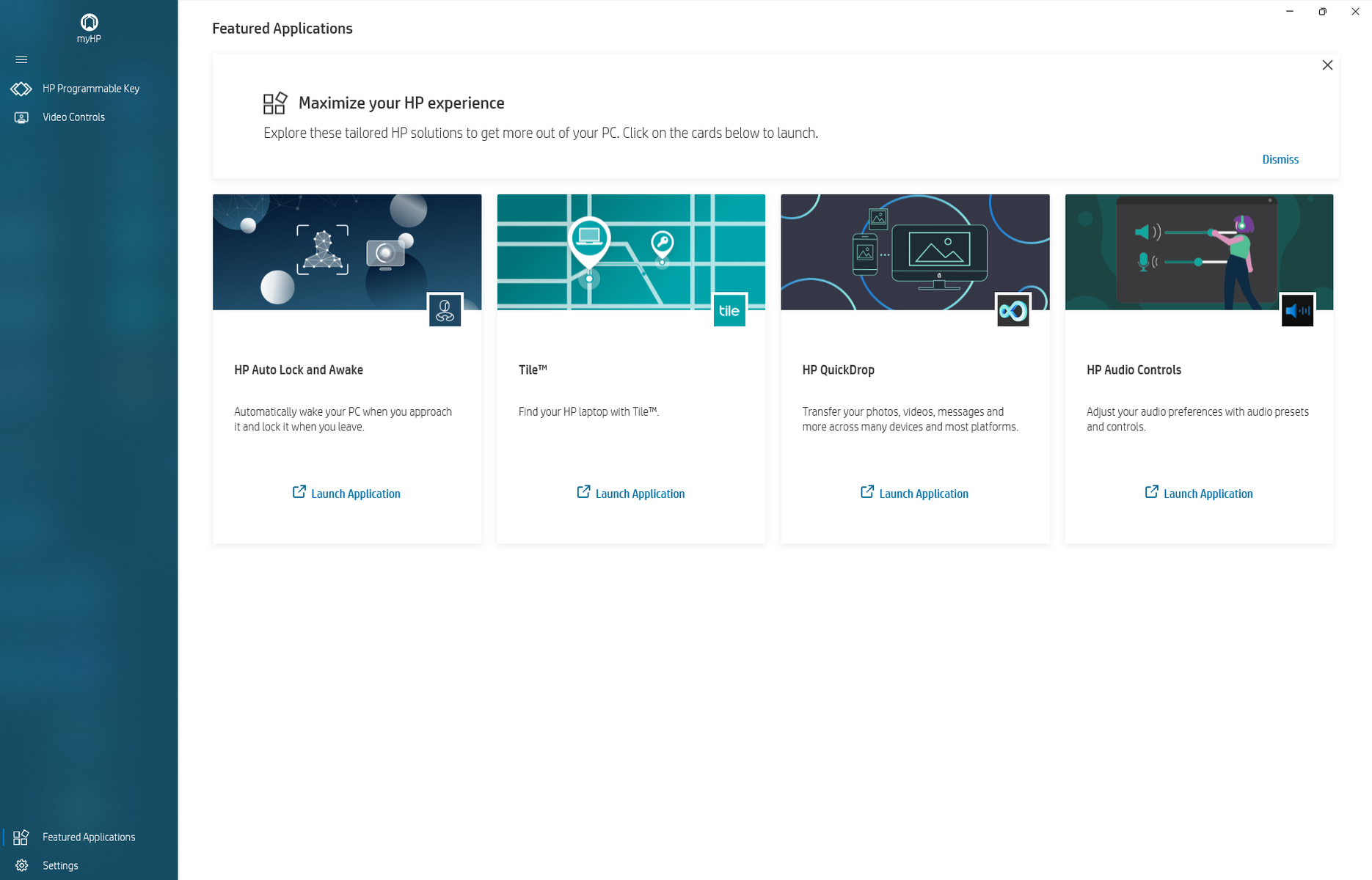
Task: Click the HP QuickDrop card title
Action: [x=838, y=370]
